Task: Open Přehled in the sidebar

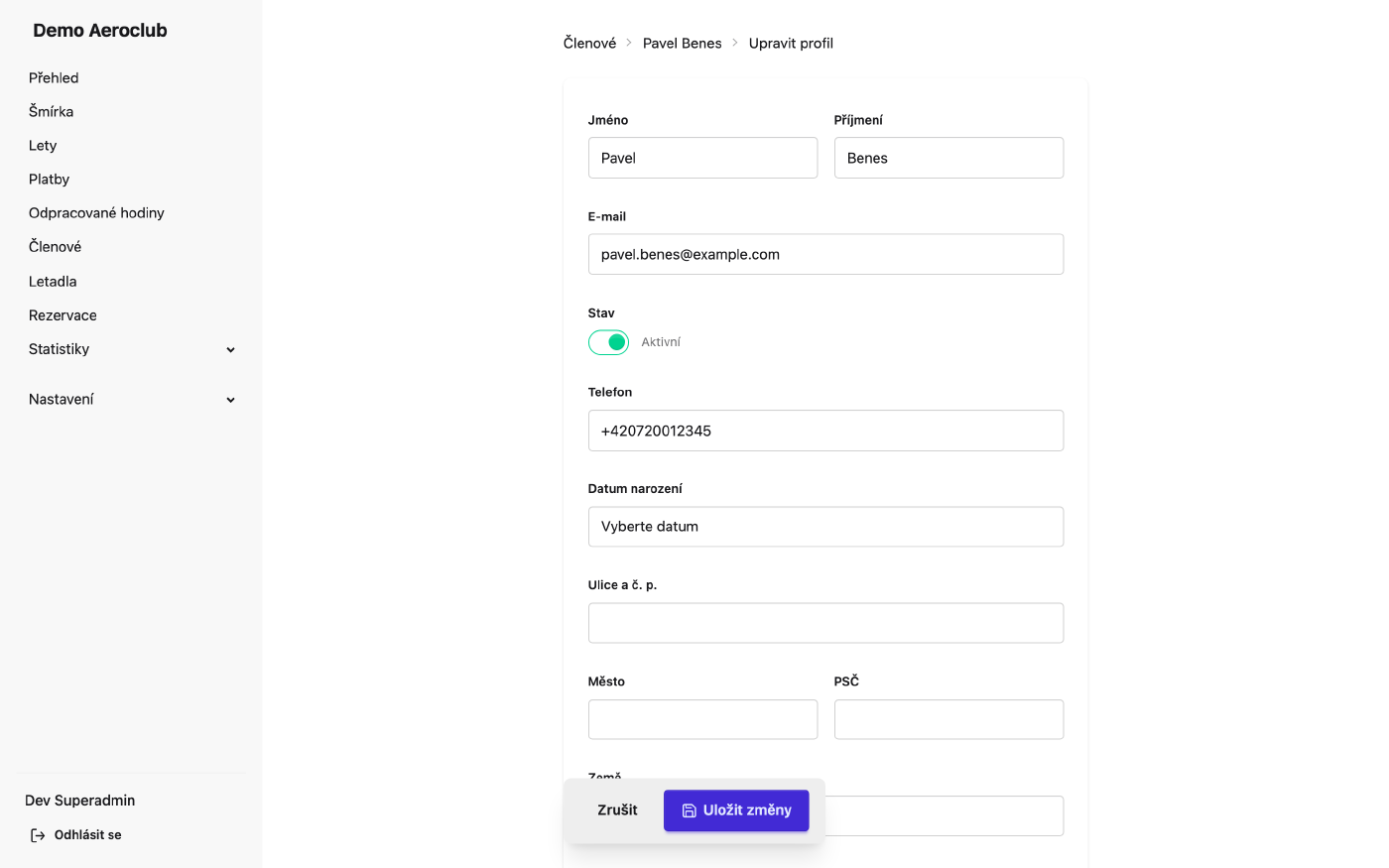Action: point(54,77)
